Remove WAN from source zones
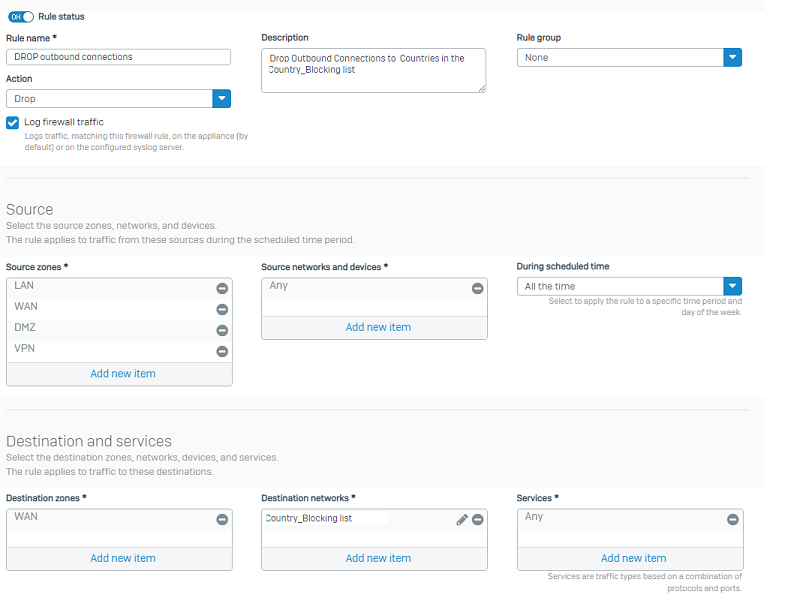Image resolution: width=795 pixels, height=605 pixels. (222, 309)
